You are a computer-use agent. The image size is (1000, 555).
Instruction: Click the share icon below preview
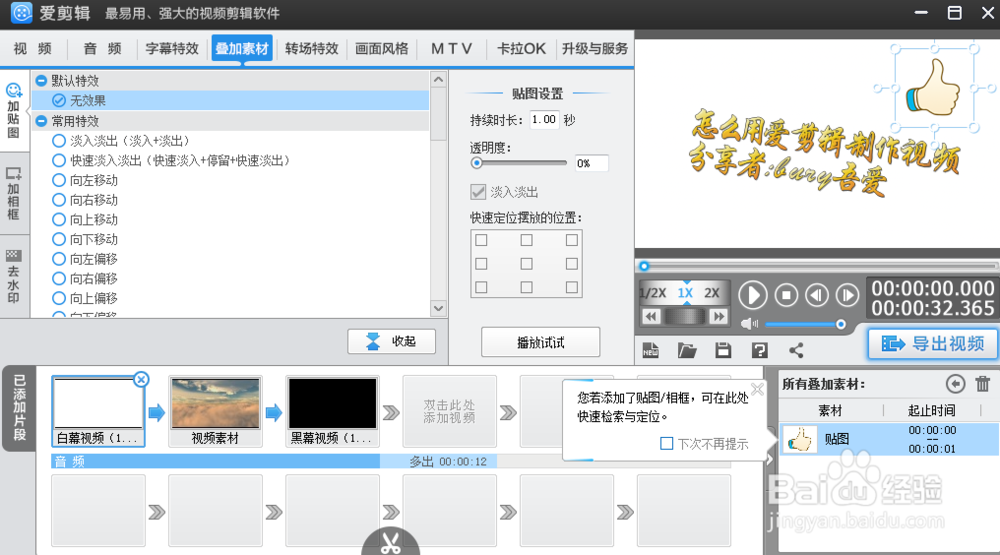(796, 350)
